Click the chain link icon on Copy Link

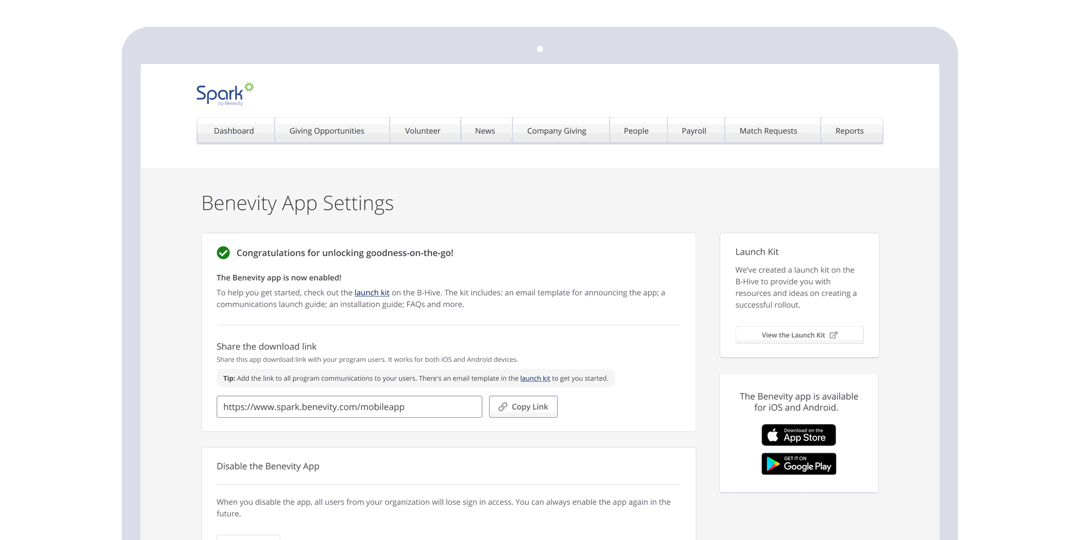coord(503,407)
